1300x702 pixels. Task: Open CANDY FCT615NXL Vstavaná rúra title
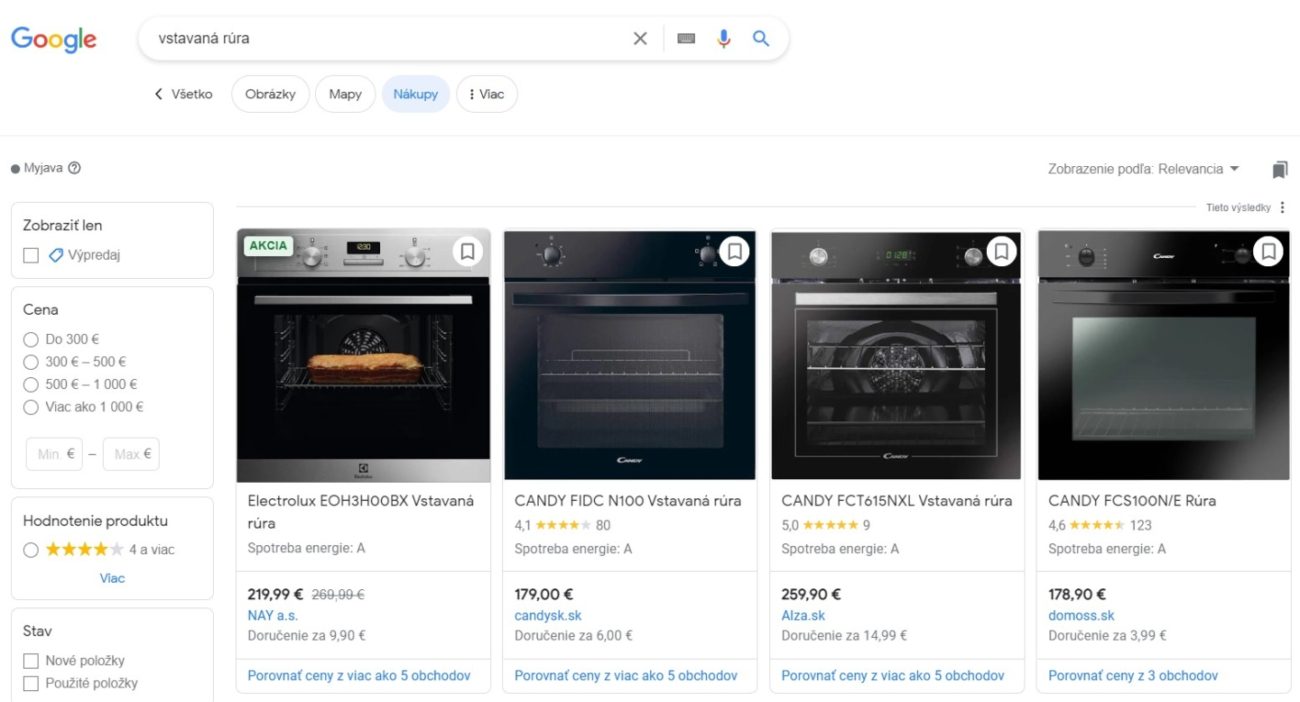coord(897,500)
